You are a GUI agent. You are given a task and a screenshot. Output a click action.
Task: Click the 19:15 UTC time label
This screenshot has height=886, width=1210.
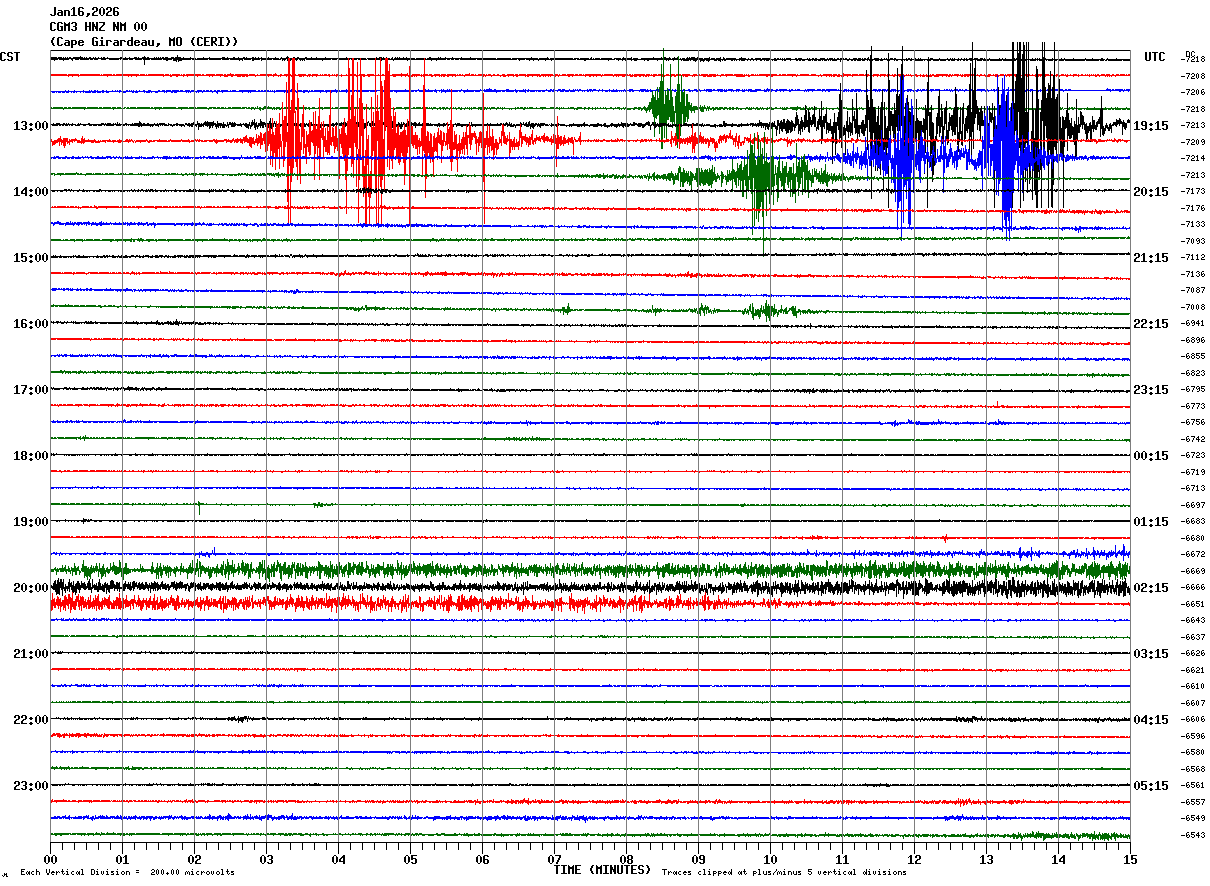click(x=1151, y=126)
